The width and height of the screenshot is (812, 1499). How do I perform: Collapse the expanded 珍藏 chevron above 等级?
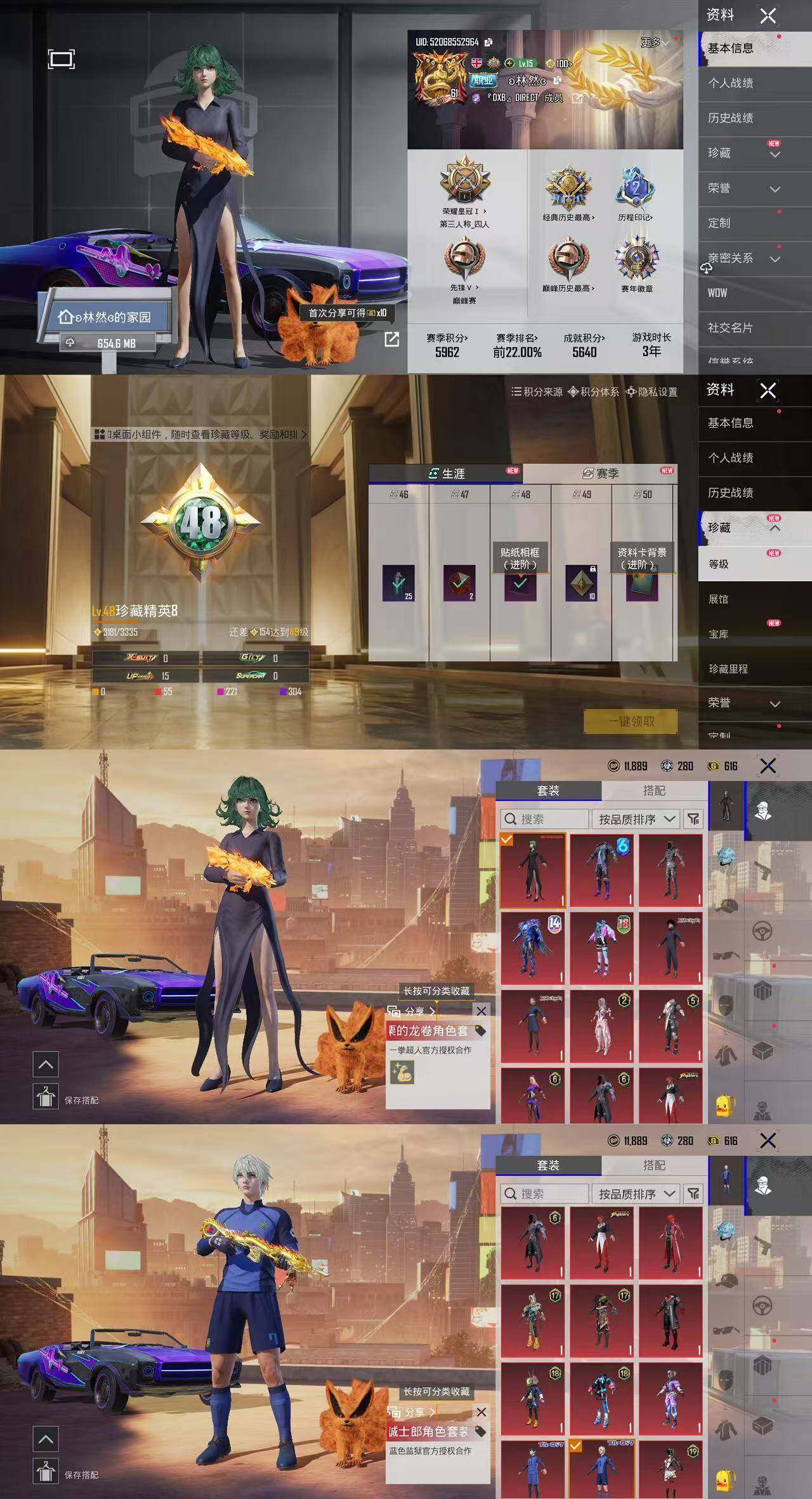point(775,528)
